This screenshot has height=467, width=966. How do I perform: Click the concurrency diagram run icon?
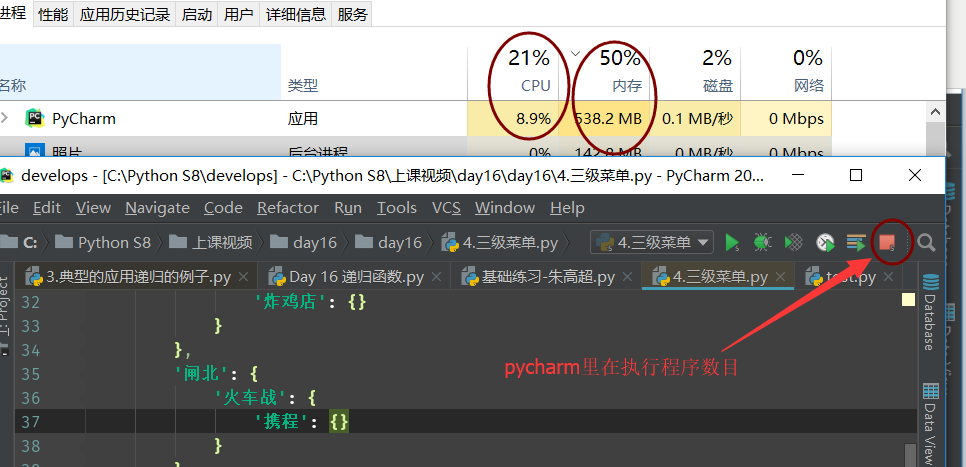pyautogui.click(x=856, y=243)
